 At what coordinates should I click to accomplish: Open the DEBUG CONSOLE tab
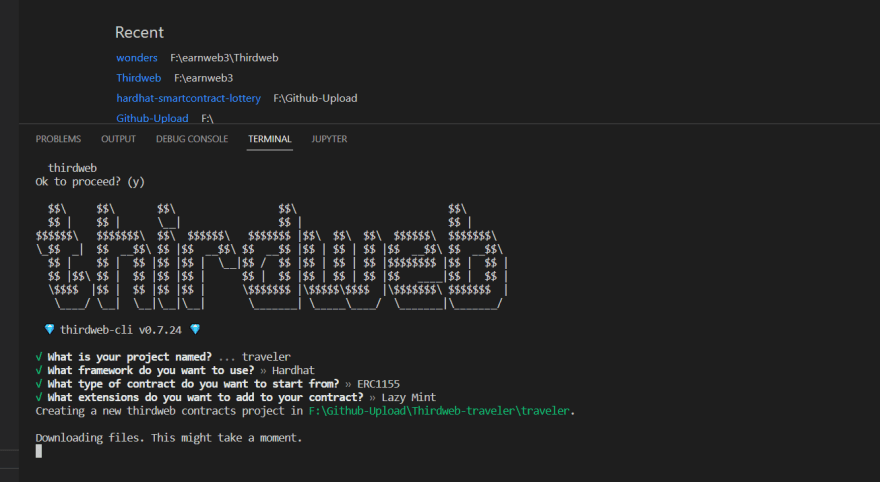coord(192,139)
